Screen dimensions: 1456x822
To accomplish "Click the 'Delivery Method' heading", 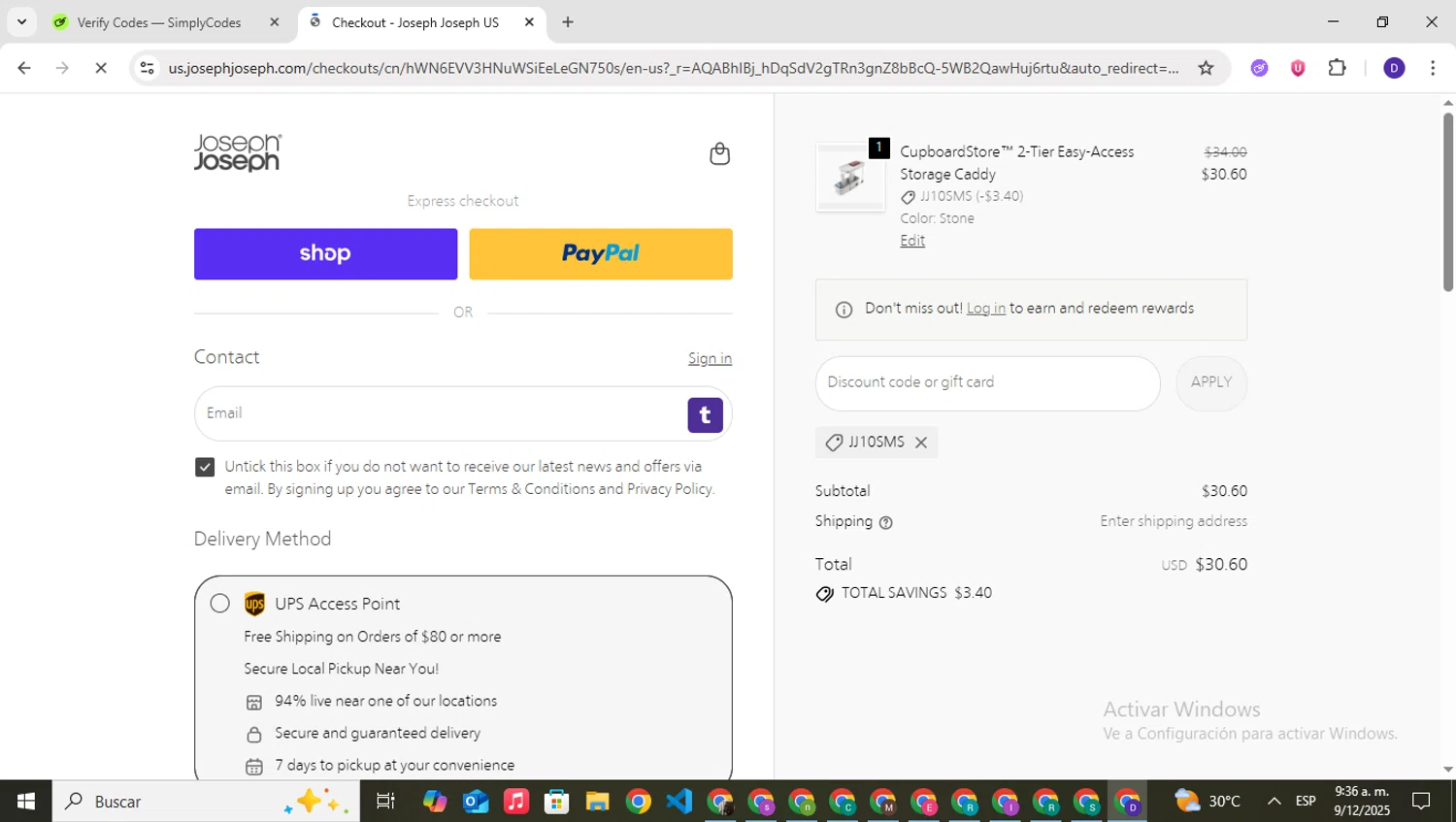I will [x=262, y=539].
